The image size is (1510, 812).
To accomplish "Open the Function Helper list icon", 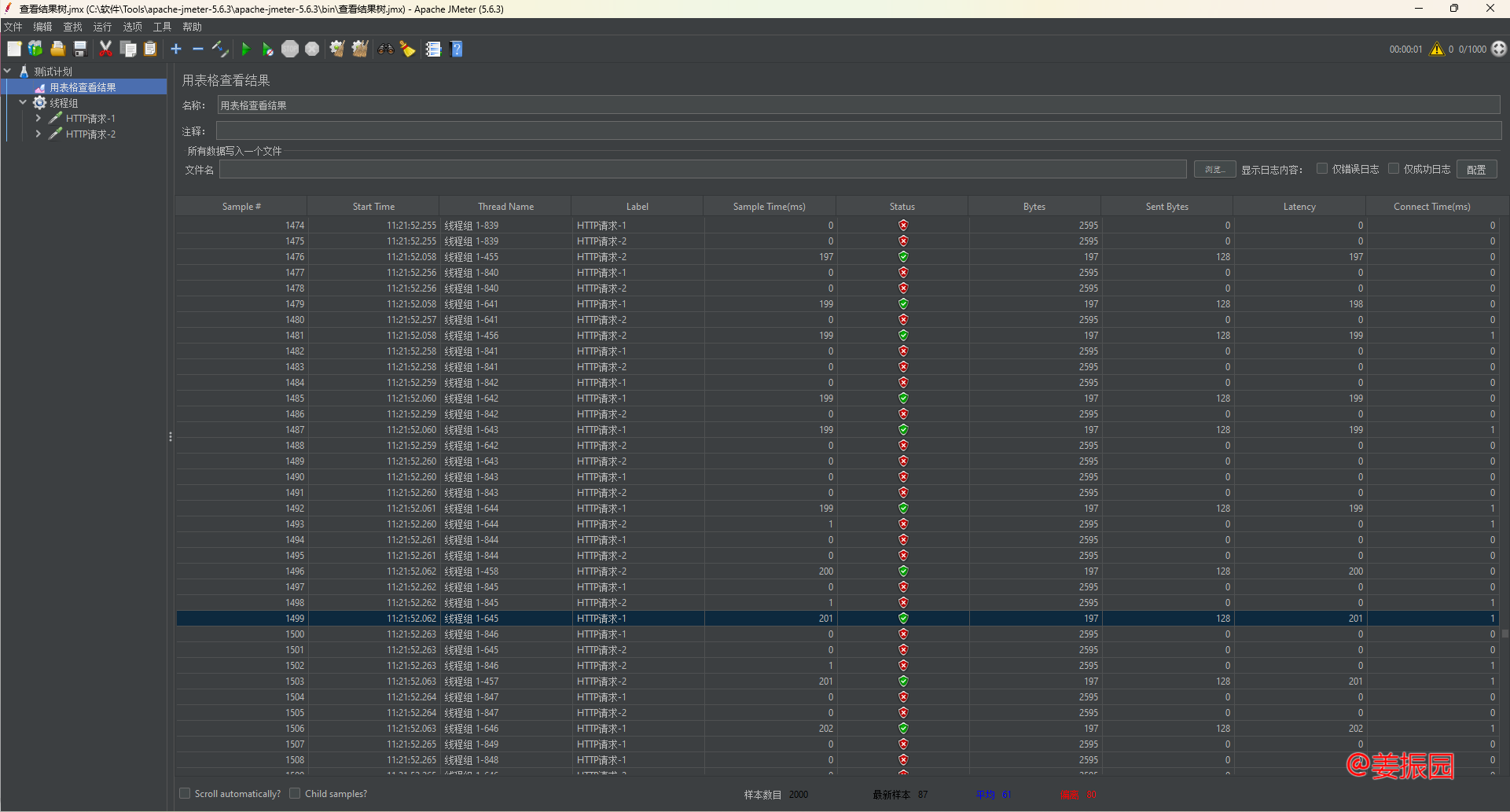I will (433, 49).
